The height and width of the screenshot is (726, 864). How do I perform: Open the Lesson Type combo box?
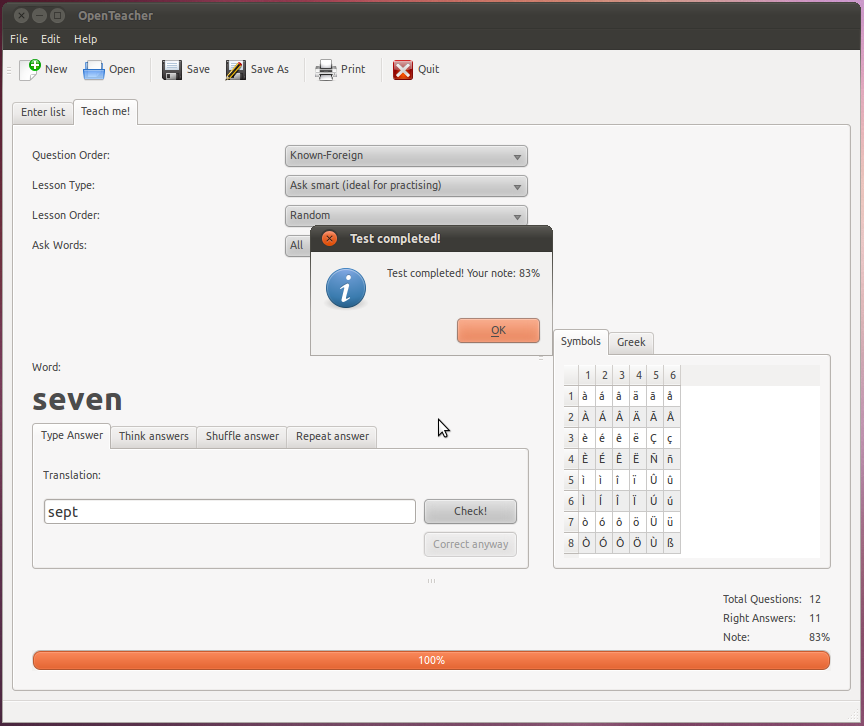point(406,186)
